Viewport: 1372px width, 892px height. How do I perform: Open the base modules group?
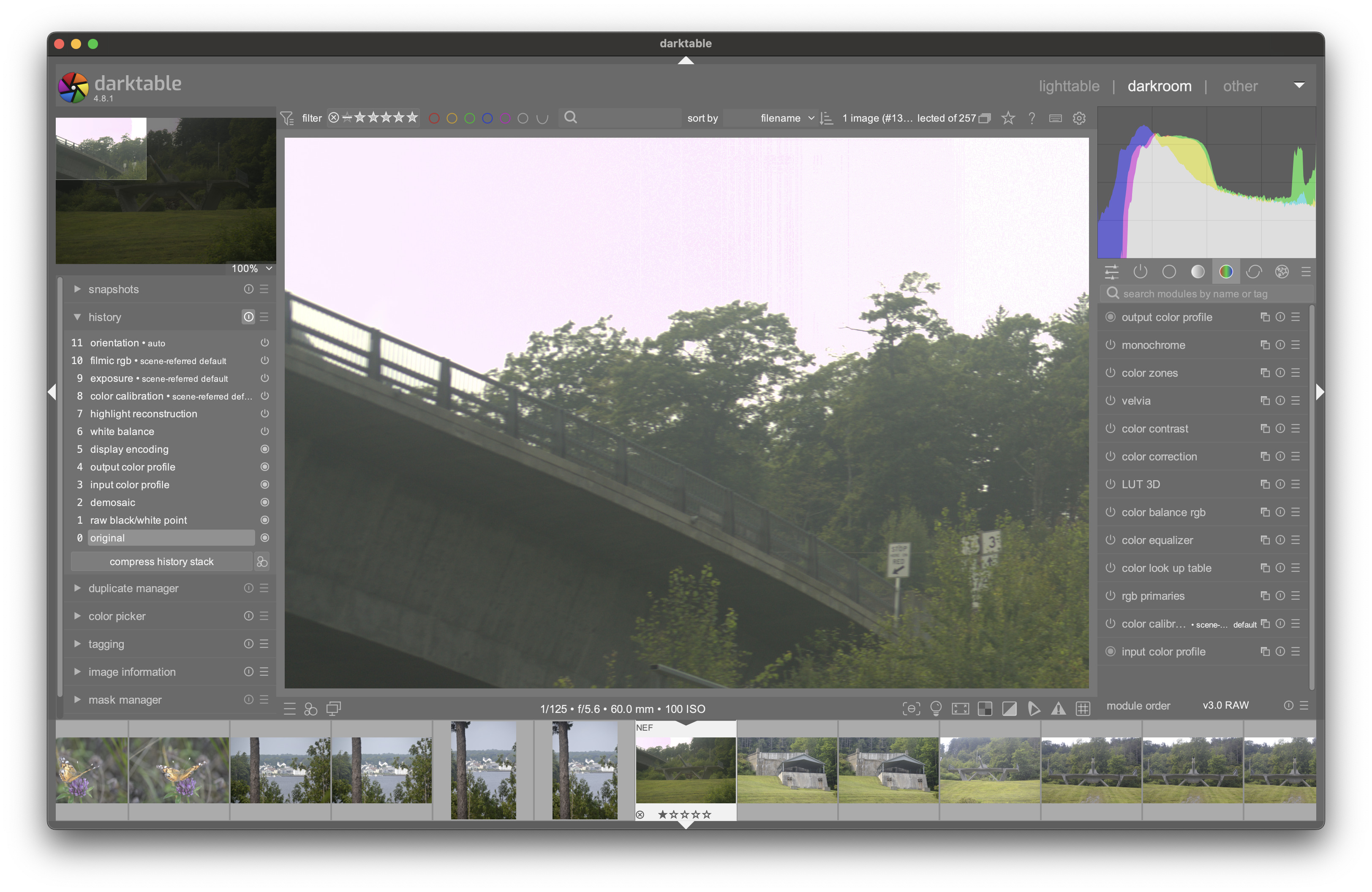pos(1168,272)
